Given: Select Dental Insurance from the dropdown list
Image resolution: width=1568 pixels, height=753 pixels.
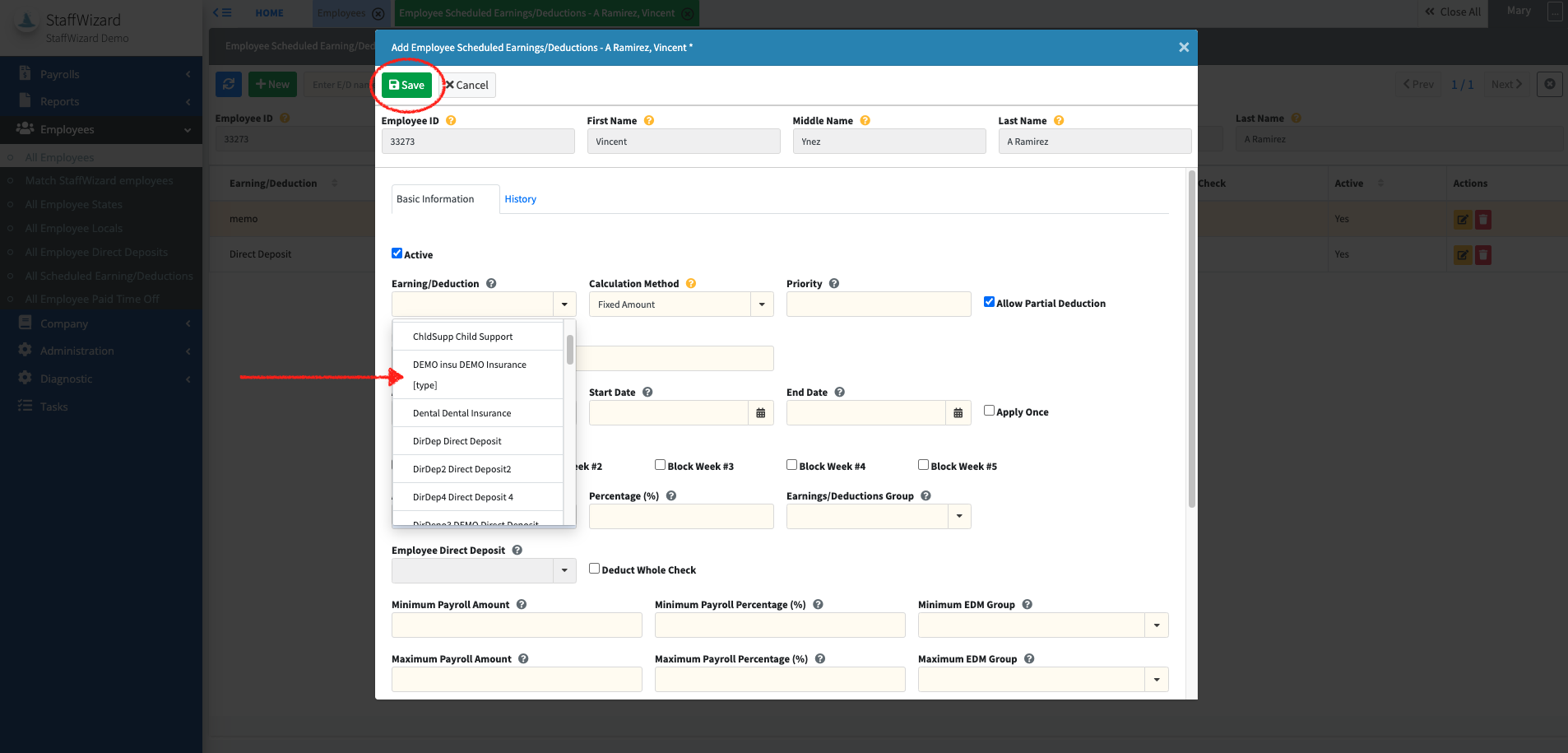Looking at the screenshot, I should click(x=462, y=413).
